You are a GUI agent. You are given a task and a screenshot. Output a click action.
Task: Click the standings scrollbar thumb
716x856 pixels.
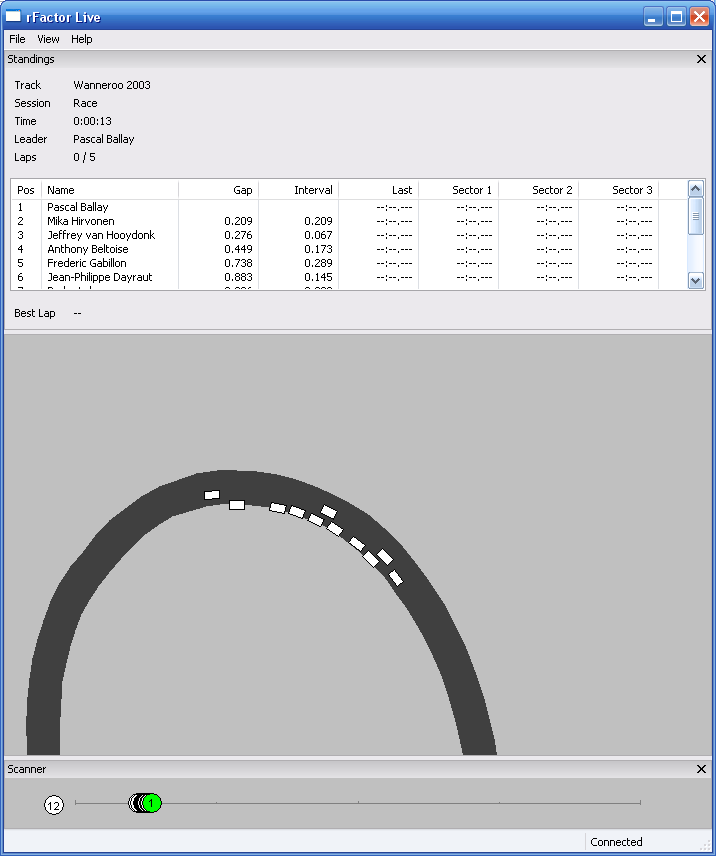pos(696,216)
